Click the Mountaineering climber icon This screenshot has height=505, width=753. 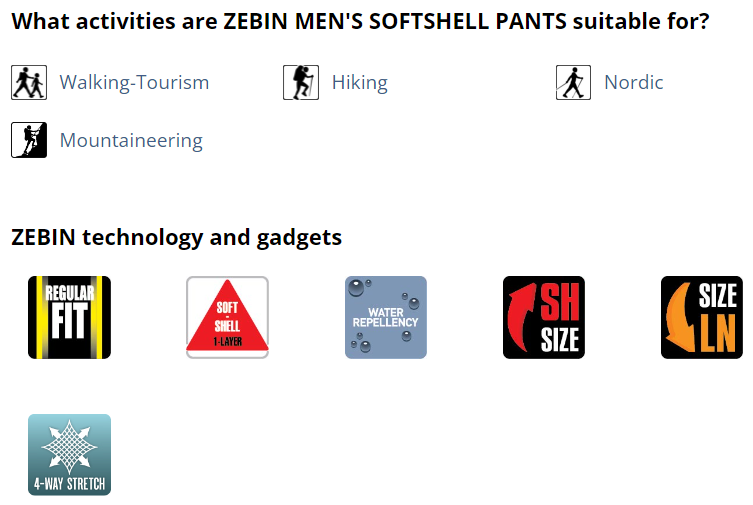pyautogui.click(x=29, y=140)
